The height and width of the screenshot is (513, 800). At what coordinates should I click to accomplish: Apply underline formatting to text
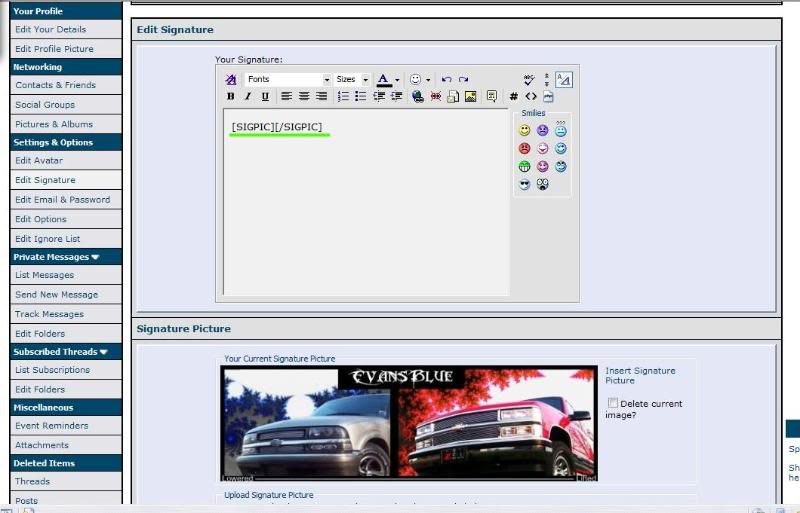[x=264, y=97]
